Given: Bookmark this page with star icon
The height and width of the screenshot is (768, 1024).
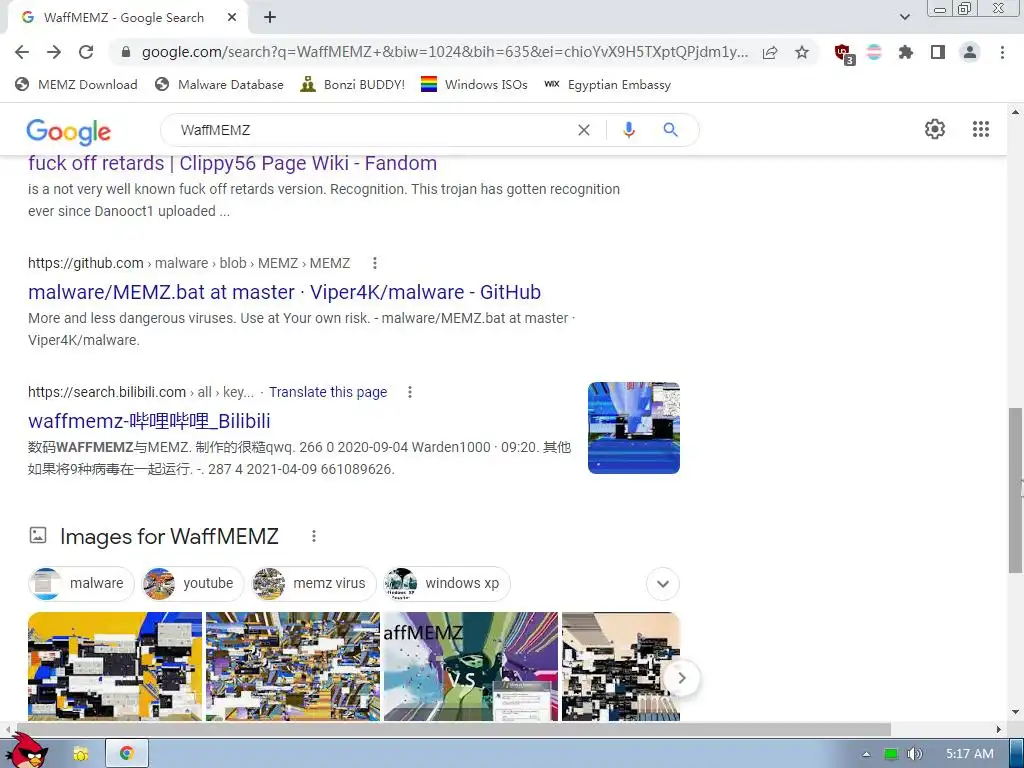Looking at the screenshot, I should tap(802, 52).
